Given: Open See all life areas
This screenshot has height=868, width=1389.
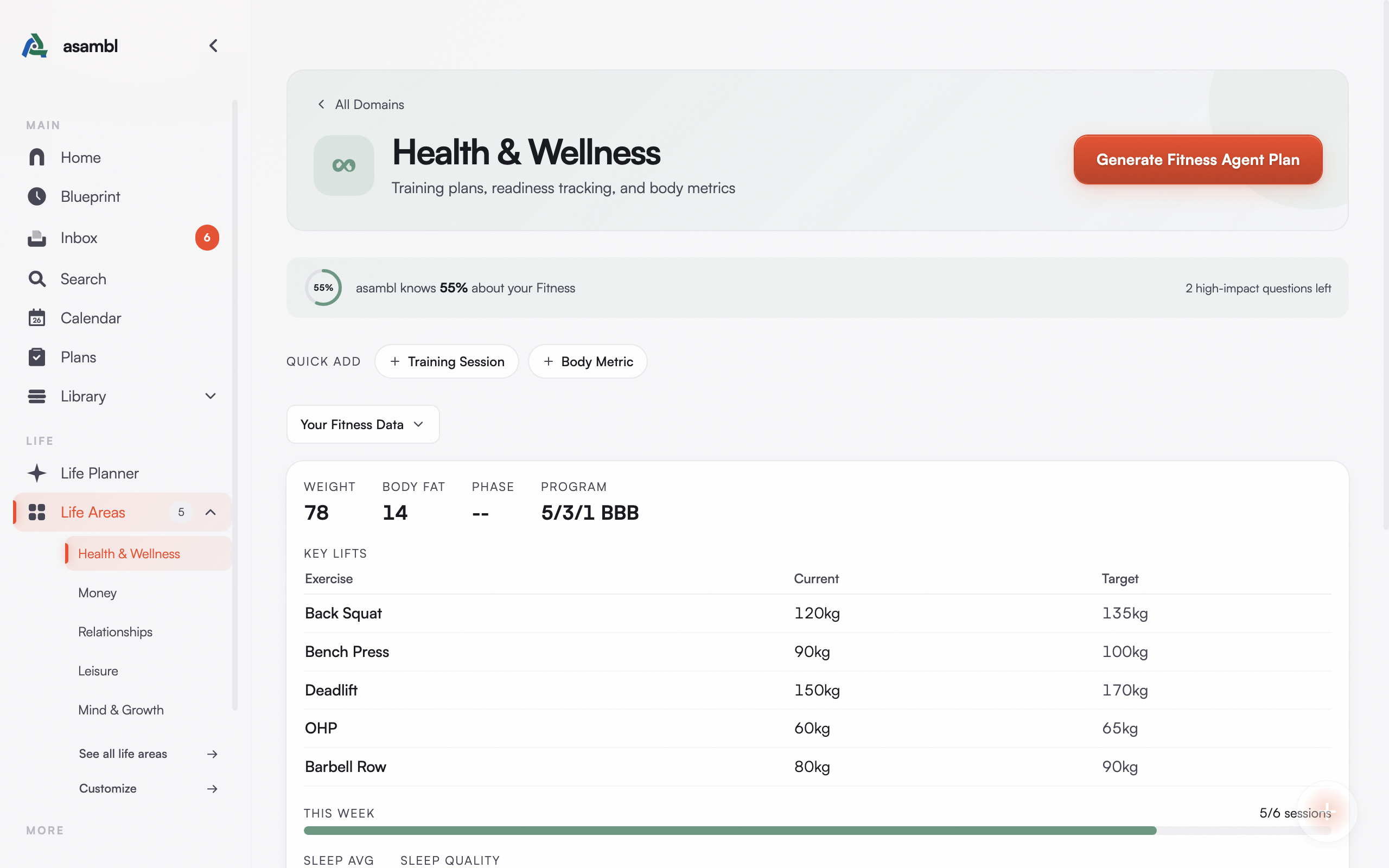Looking at the screenshot, I should pyautogui.click(x=123, y=754).
